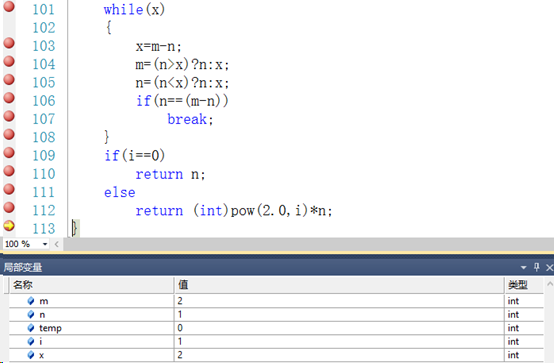The width and height of the screenshot is (554, 363).
Task: Click 'if(n==(m-n))' on line 106
Action: click(182, 101)
